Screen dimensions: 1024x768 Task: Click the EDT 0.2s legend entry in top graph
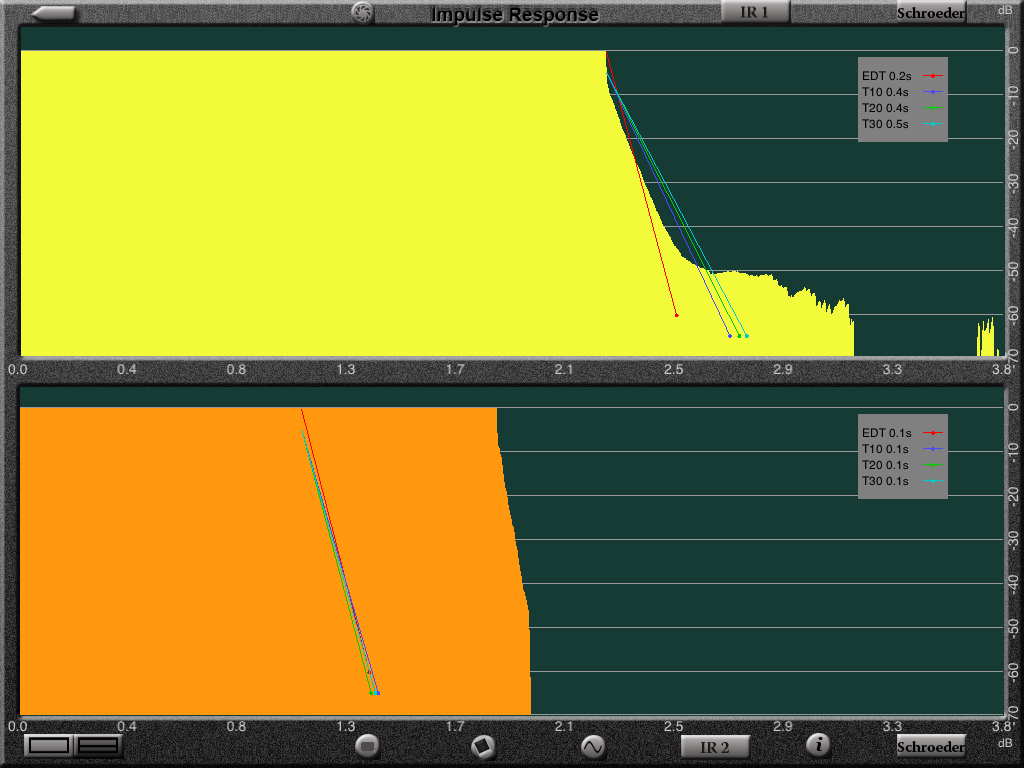tap(901, 76)
